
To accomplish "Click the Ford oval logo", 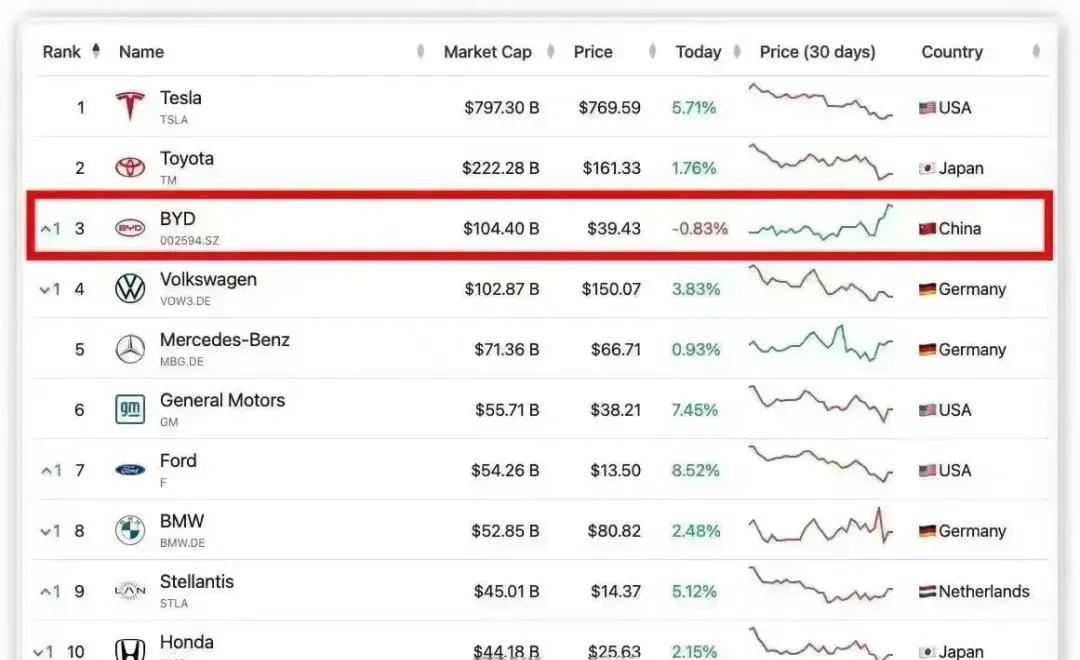I will [x=130, y=470].
